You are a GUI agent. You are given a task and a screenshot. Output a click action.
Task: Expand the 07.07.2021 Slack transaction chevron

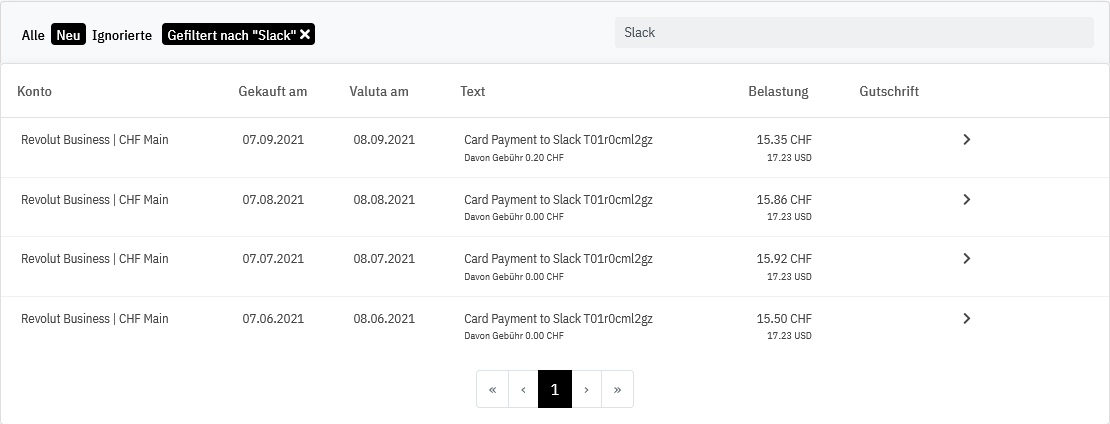tap(966, 259)
